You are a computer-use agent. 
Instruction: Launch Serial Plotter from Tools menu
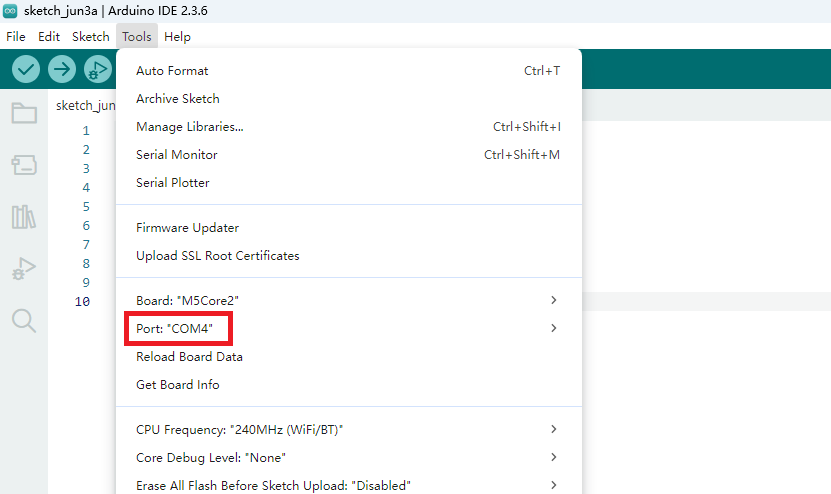(x=349, y=183)
